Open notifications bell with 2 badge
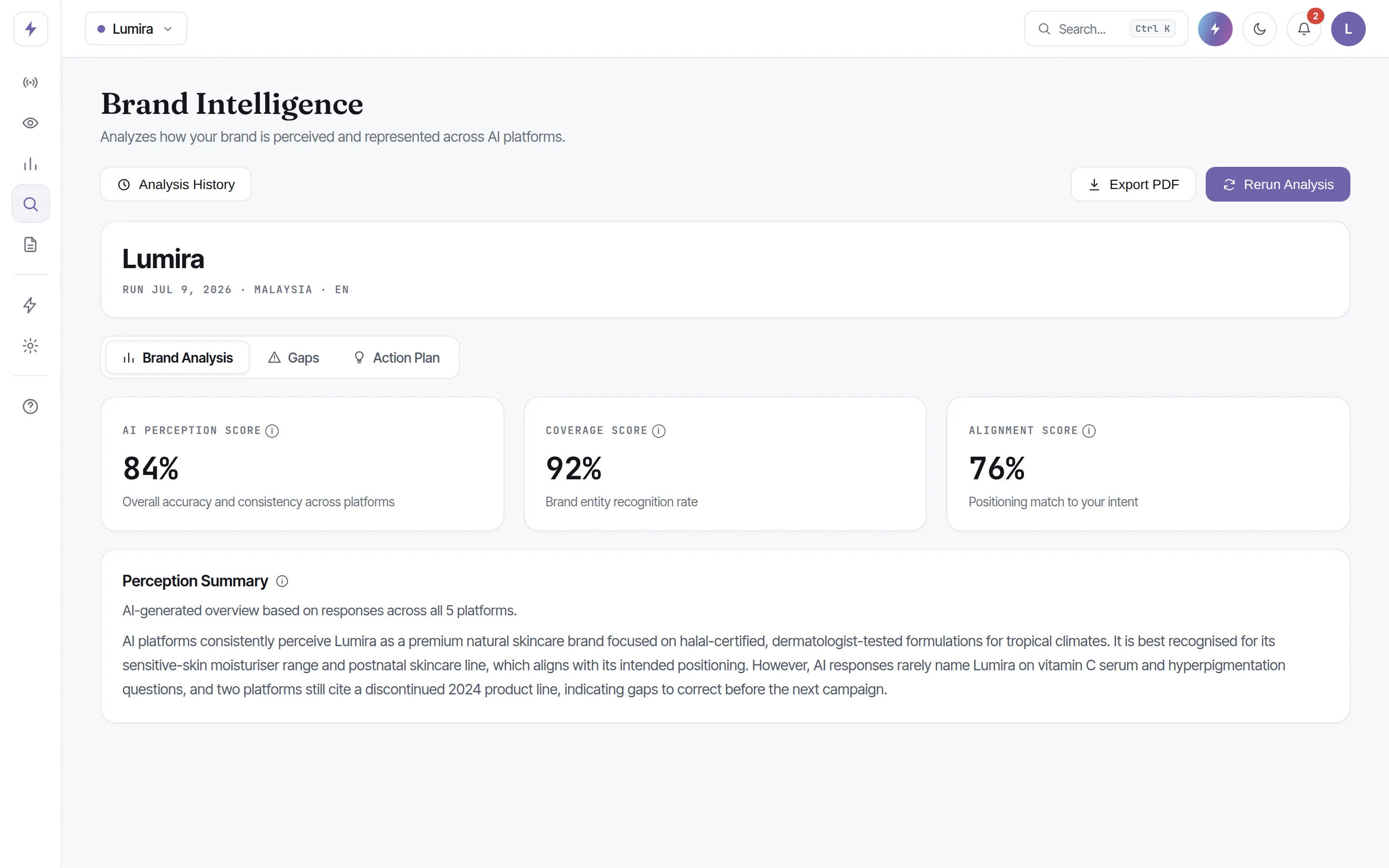1389x868 pixels. [1304, 29]
